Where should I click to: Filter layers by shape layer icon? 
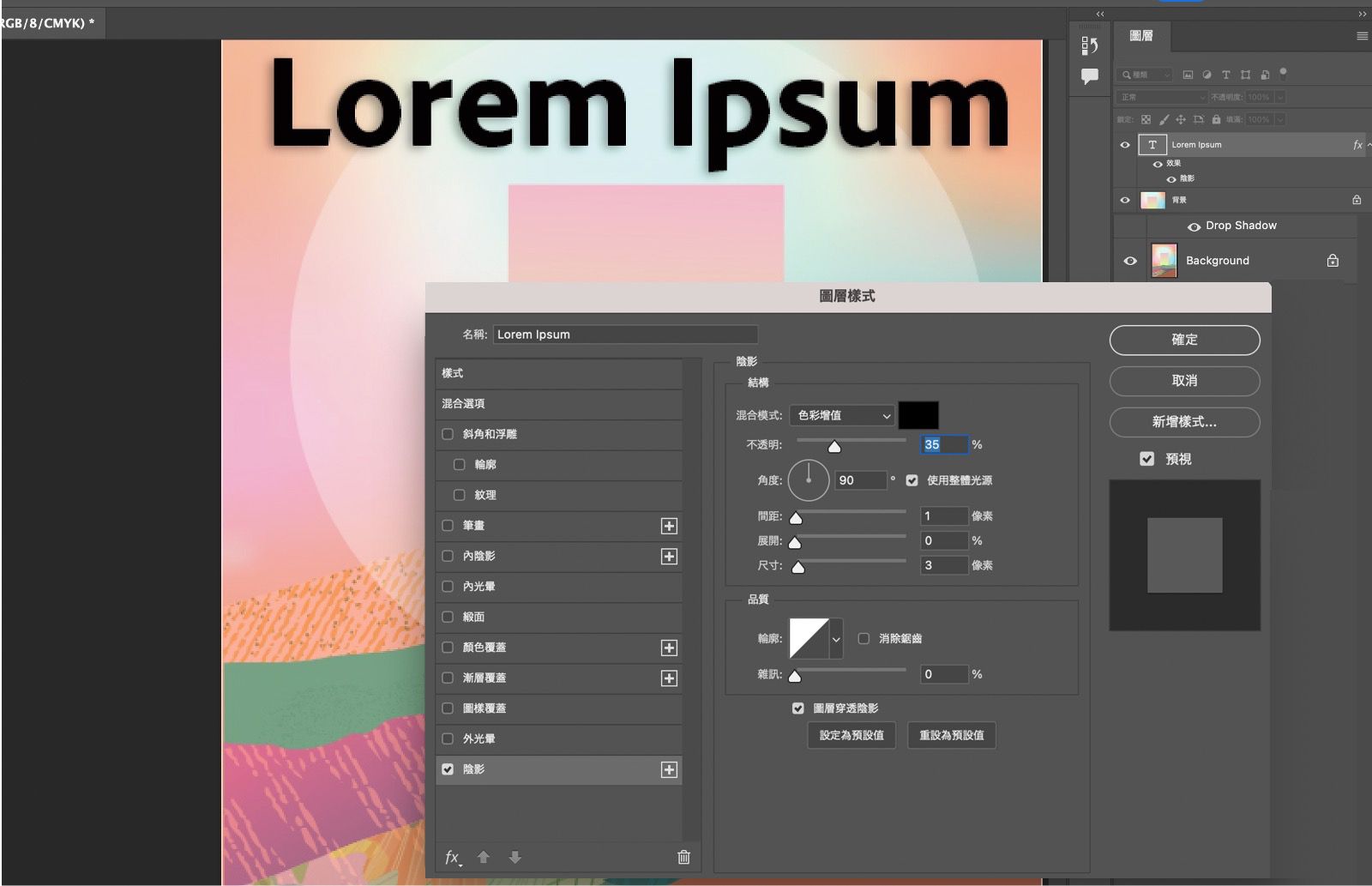[x=1245, y=75]
